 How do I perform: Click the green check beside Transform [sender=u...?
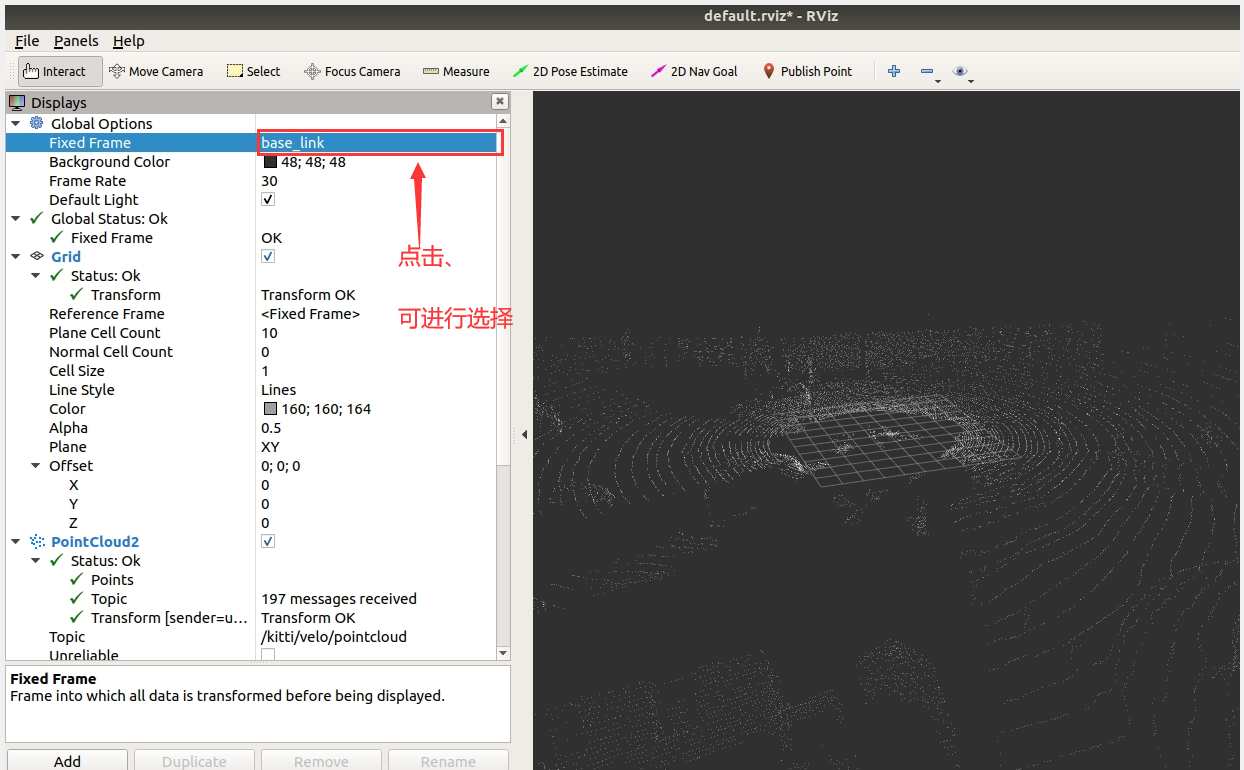(x=77, y=617)
